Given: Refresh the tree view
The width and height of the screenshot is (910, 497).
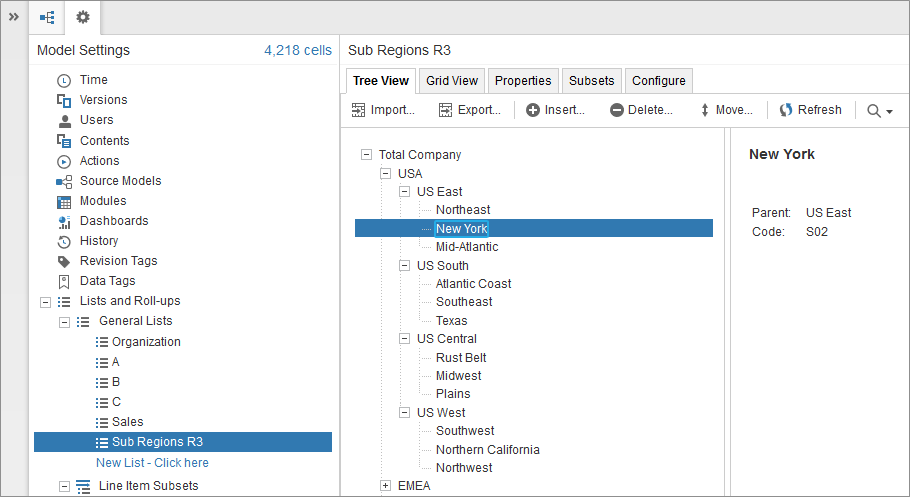Looking at the screenshot, I should pyautogui.click(x=810, y=110).
